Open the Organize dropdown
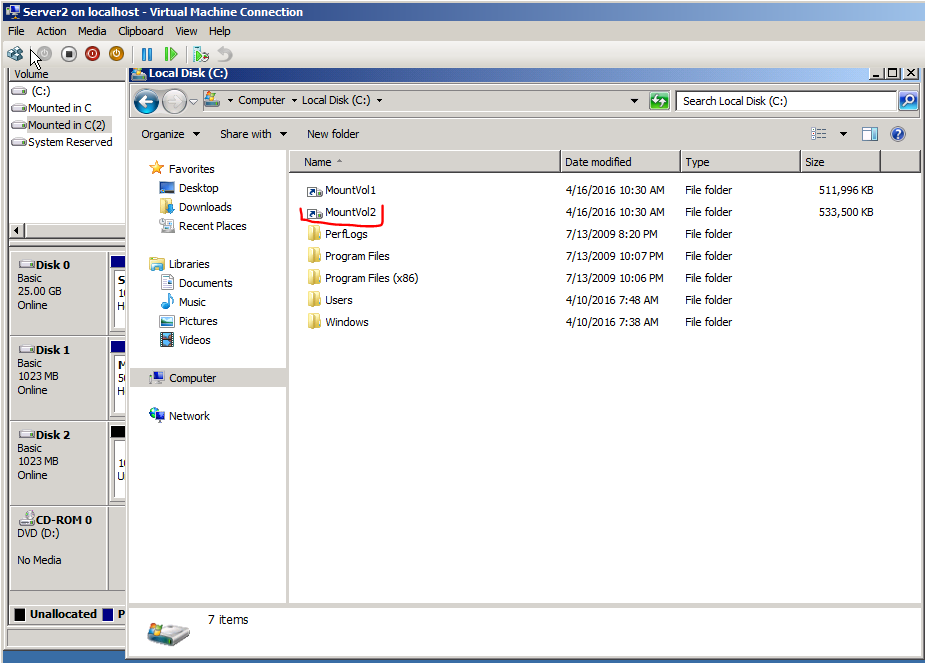The image size is (925, 663). [x=170, y=134]
